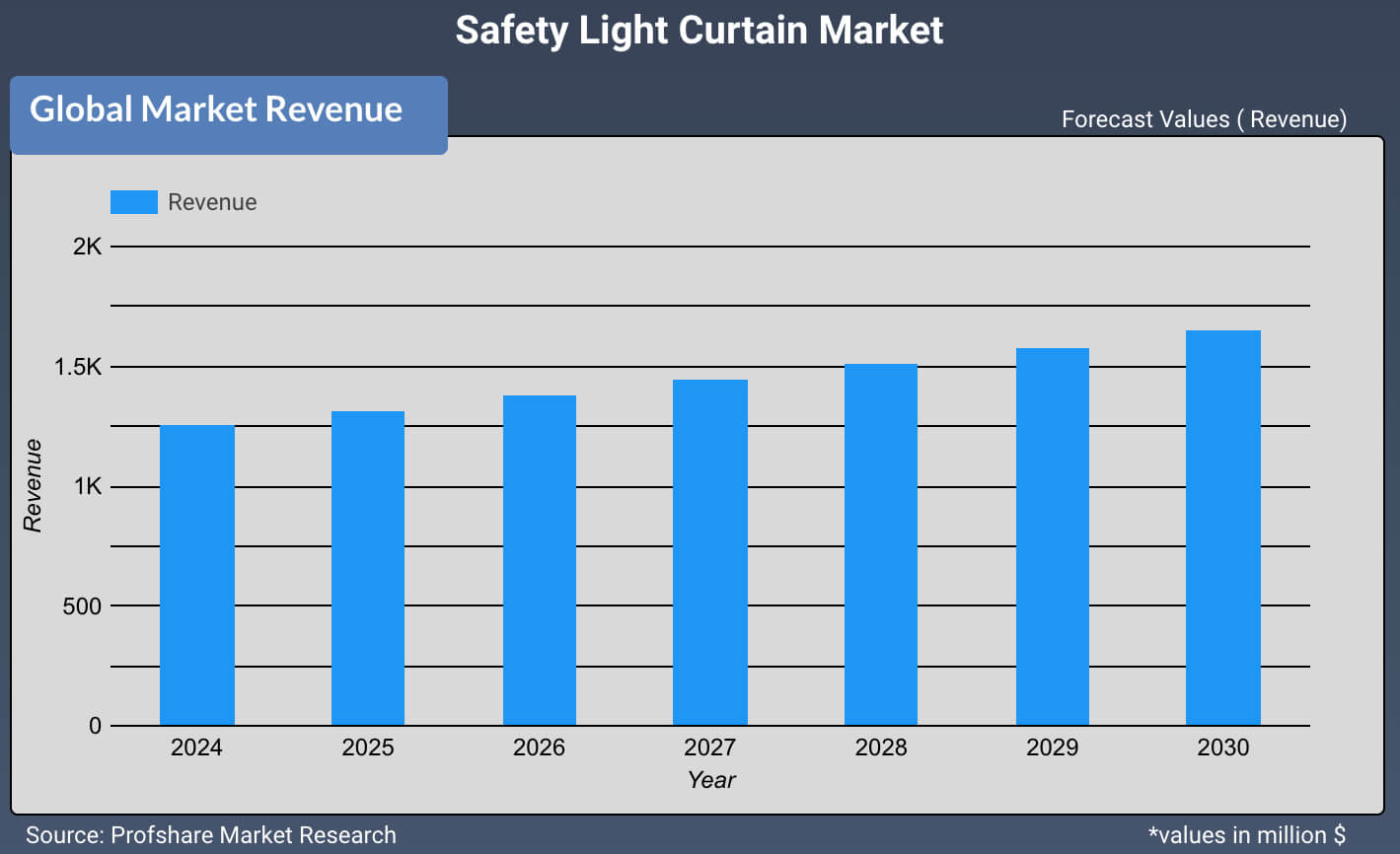
Task: Click the 2024 x-axis label
Action: (196, 747)
